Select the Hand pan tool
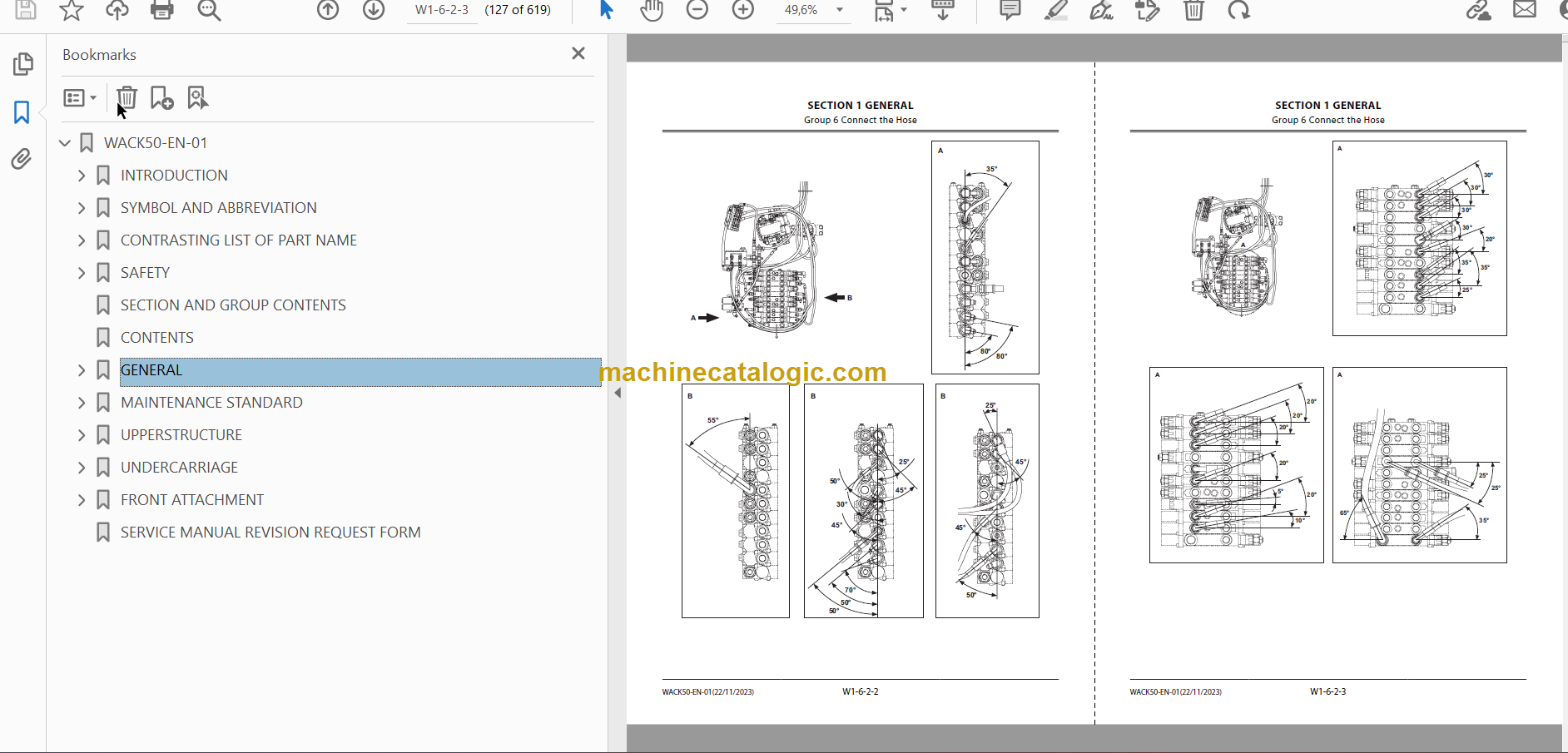 point(652,10)
